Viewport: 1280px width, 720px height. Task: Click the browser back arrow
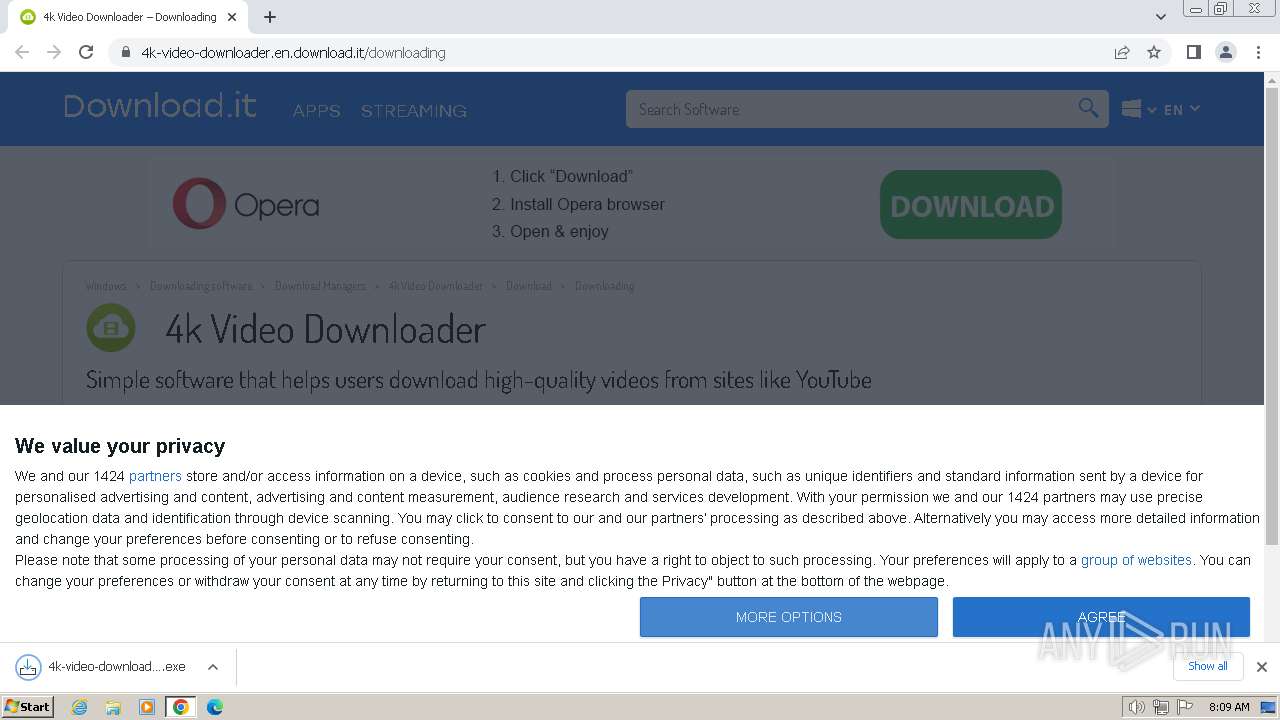(x=22, y=52)
